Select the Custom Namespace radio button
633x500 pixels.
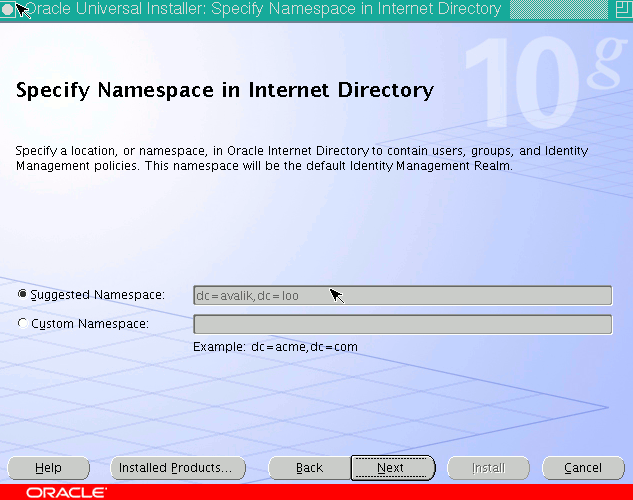click(23, 323)
